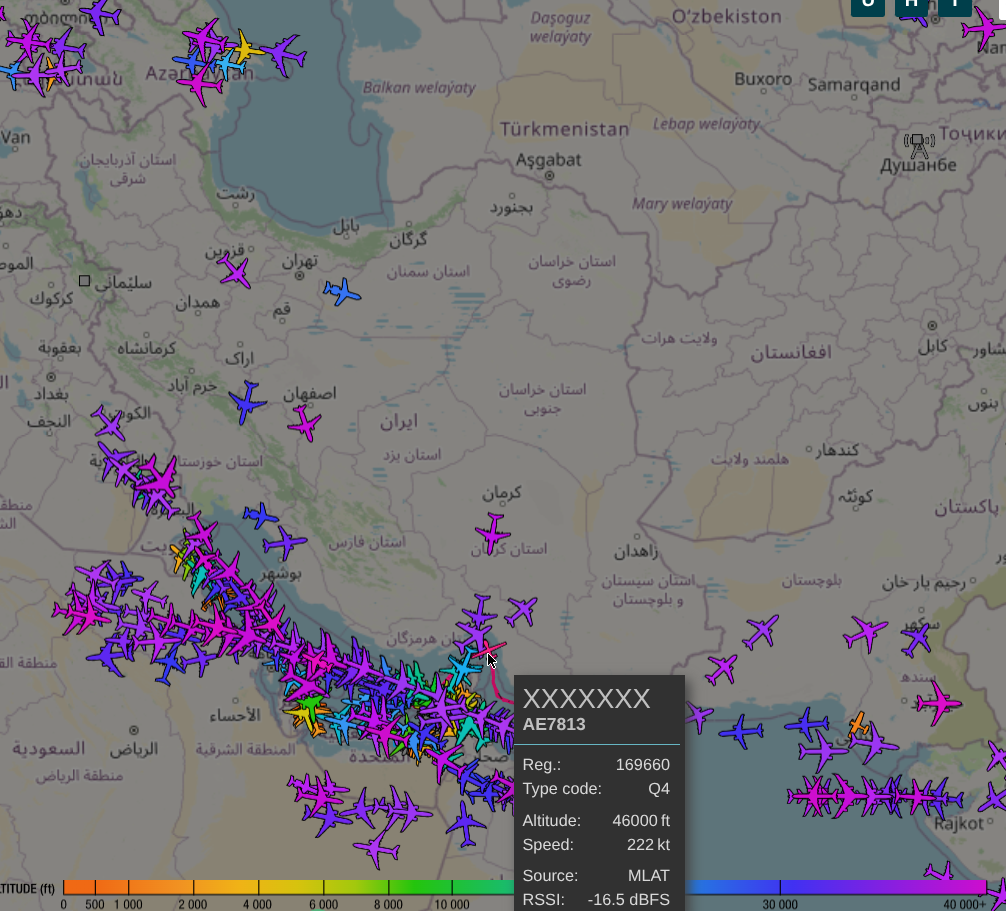Click the Q4 type code value
The width and height of the screenshot is (1006, 911).
click(659, 788)
